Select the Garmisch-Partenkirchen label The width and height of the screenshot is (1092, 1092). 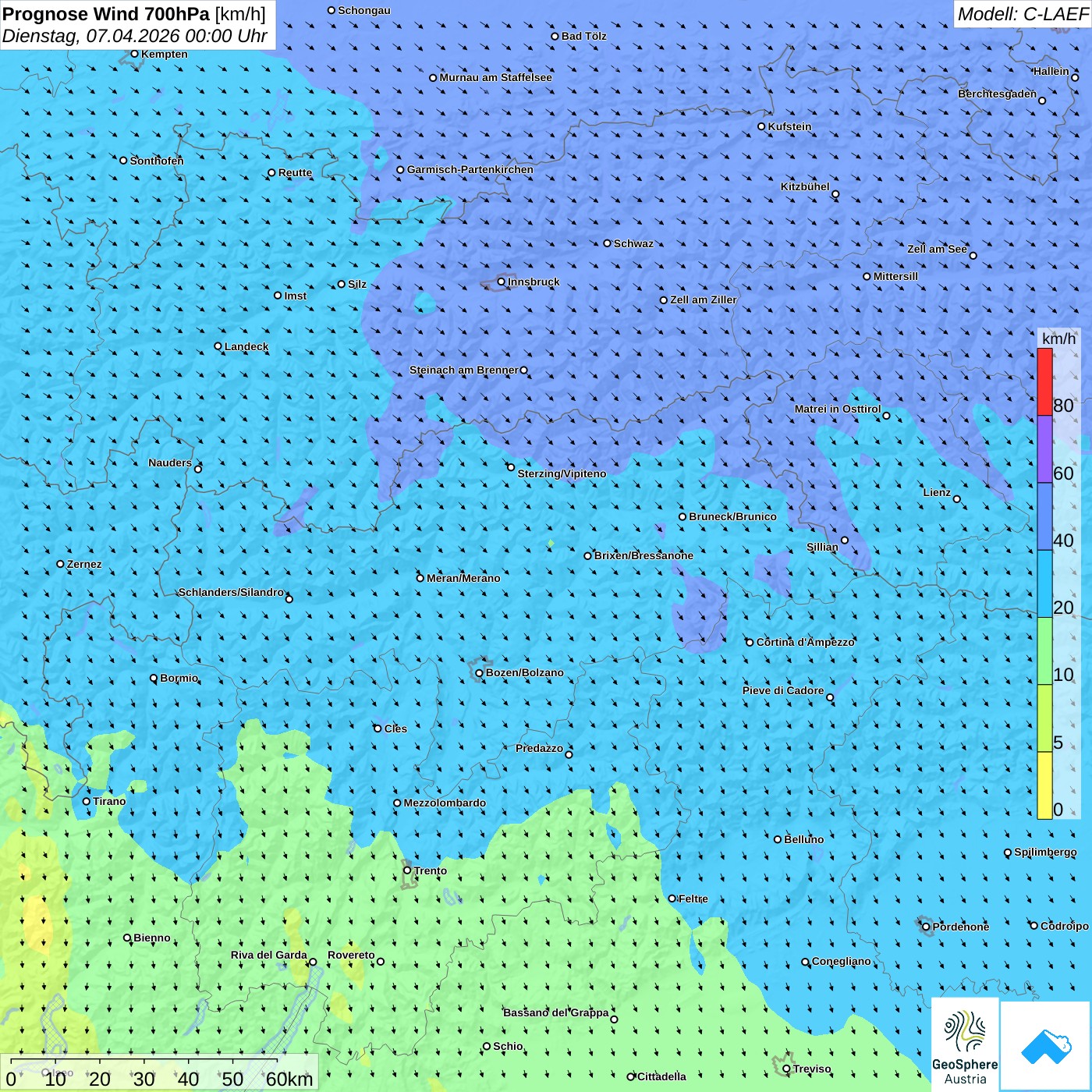470,169
